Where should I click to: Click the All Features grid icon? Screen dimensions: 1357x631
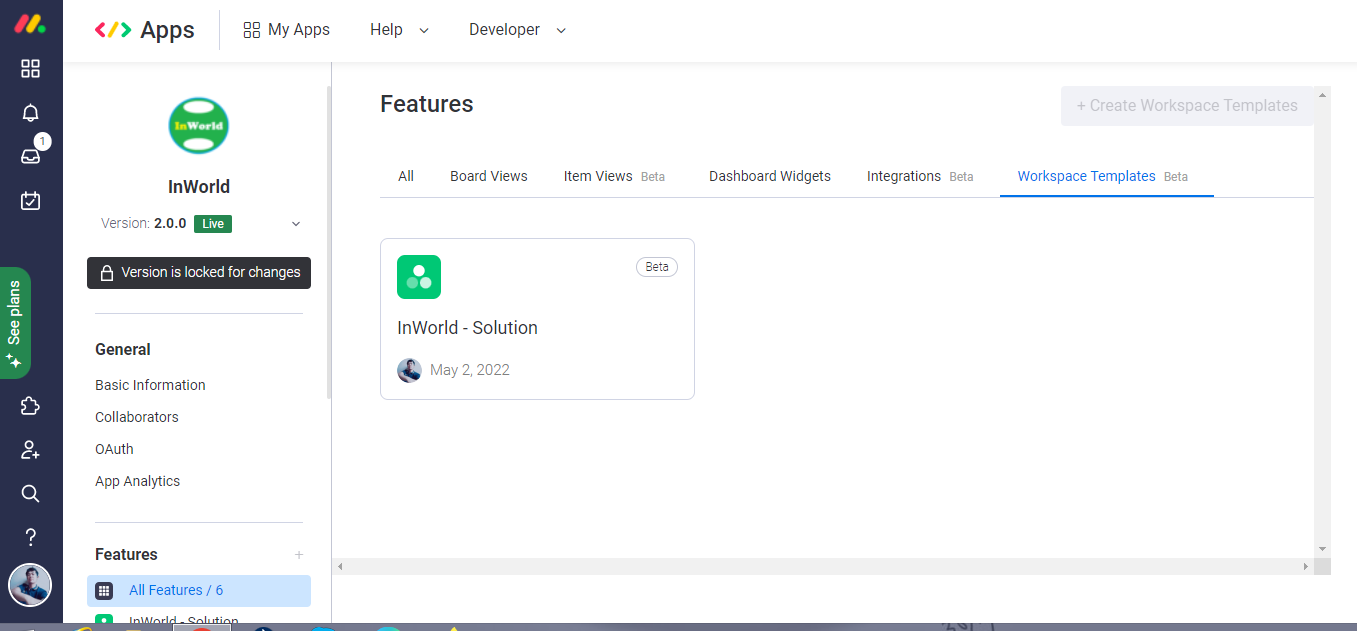pyautogui.click(x=104, y=591)
